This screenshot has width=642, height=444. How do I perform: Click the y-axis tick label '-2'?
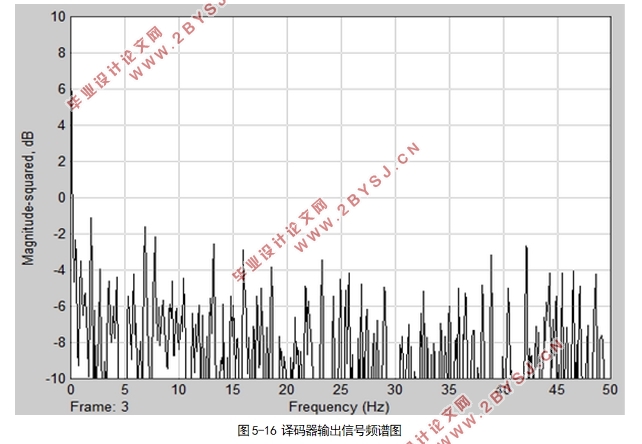point(59,234)
